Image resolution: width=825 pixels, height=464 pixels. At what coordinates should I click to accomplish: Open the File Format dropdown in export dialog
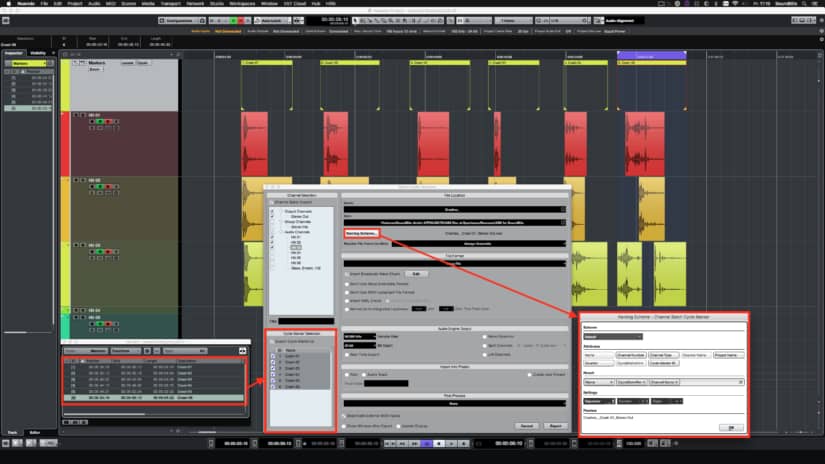[x=455, y=264]
